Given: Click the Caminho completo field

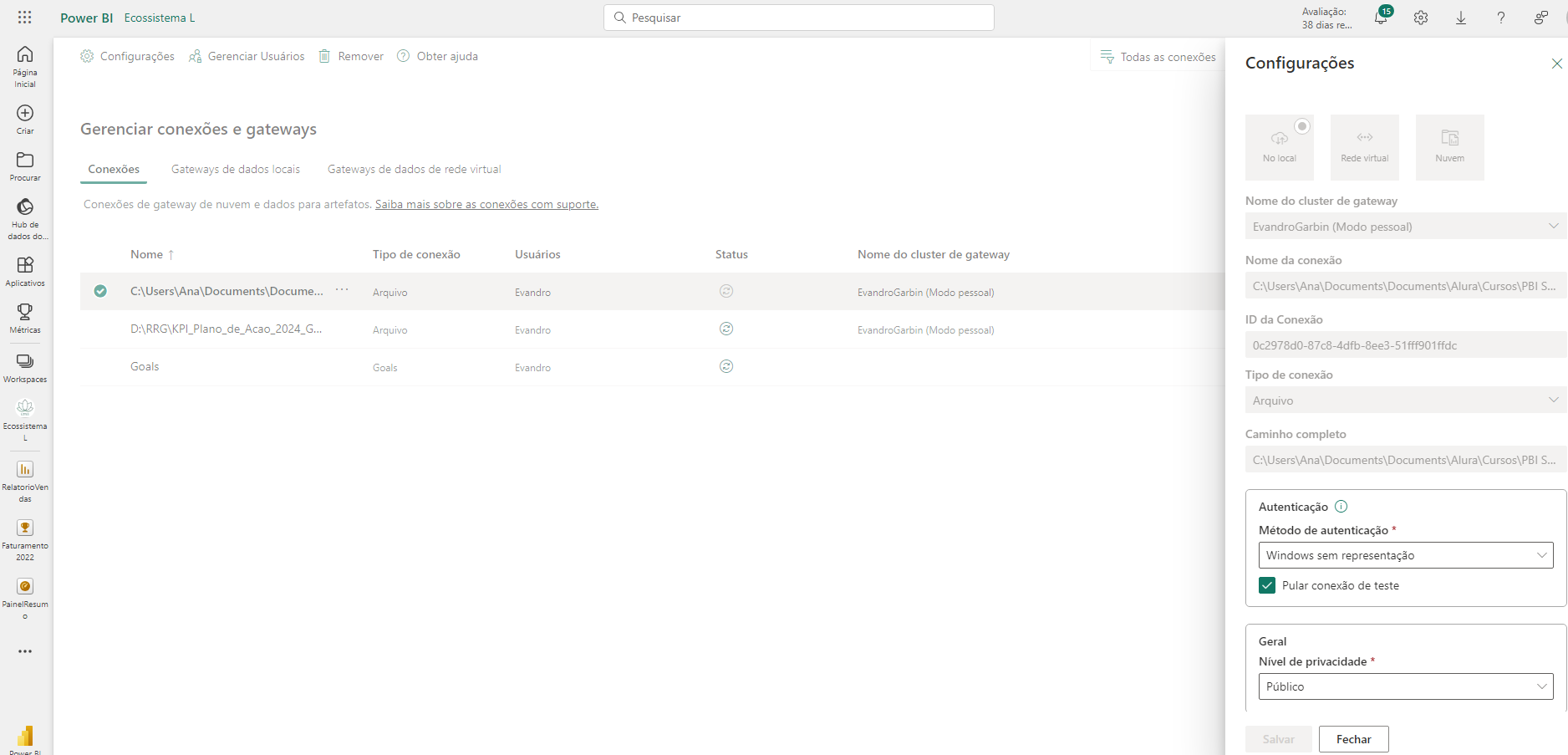Looking at the screenshot, I should click(1406, 460).
